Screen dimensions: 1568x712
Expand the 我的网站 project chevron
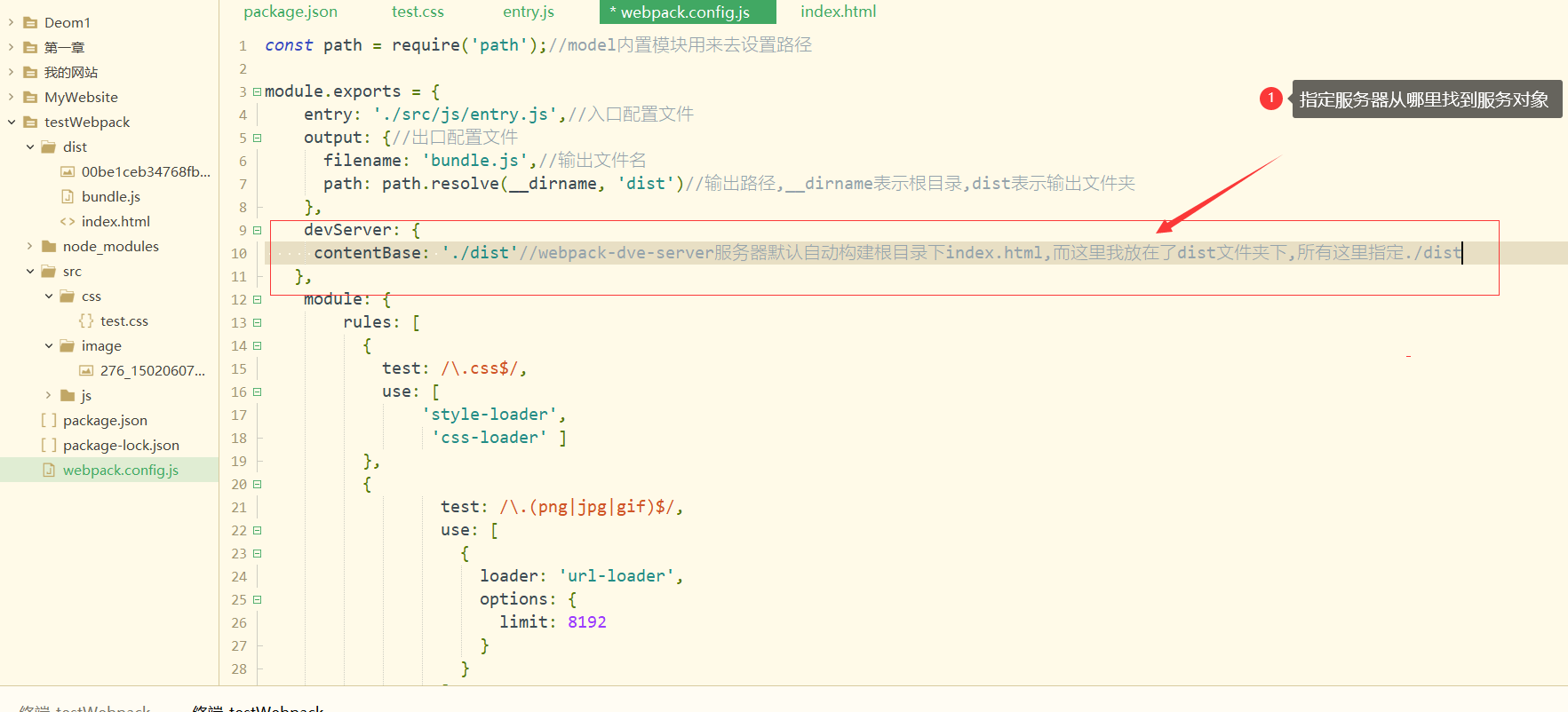pos(11,72)
